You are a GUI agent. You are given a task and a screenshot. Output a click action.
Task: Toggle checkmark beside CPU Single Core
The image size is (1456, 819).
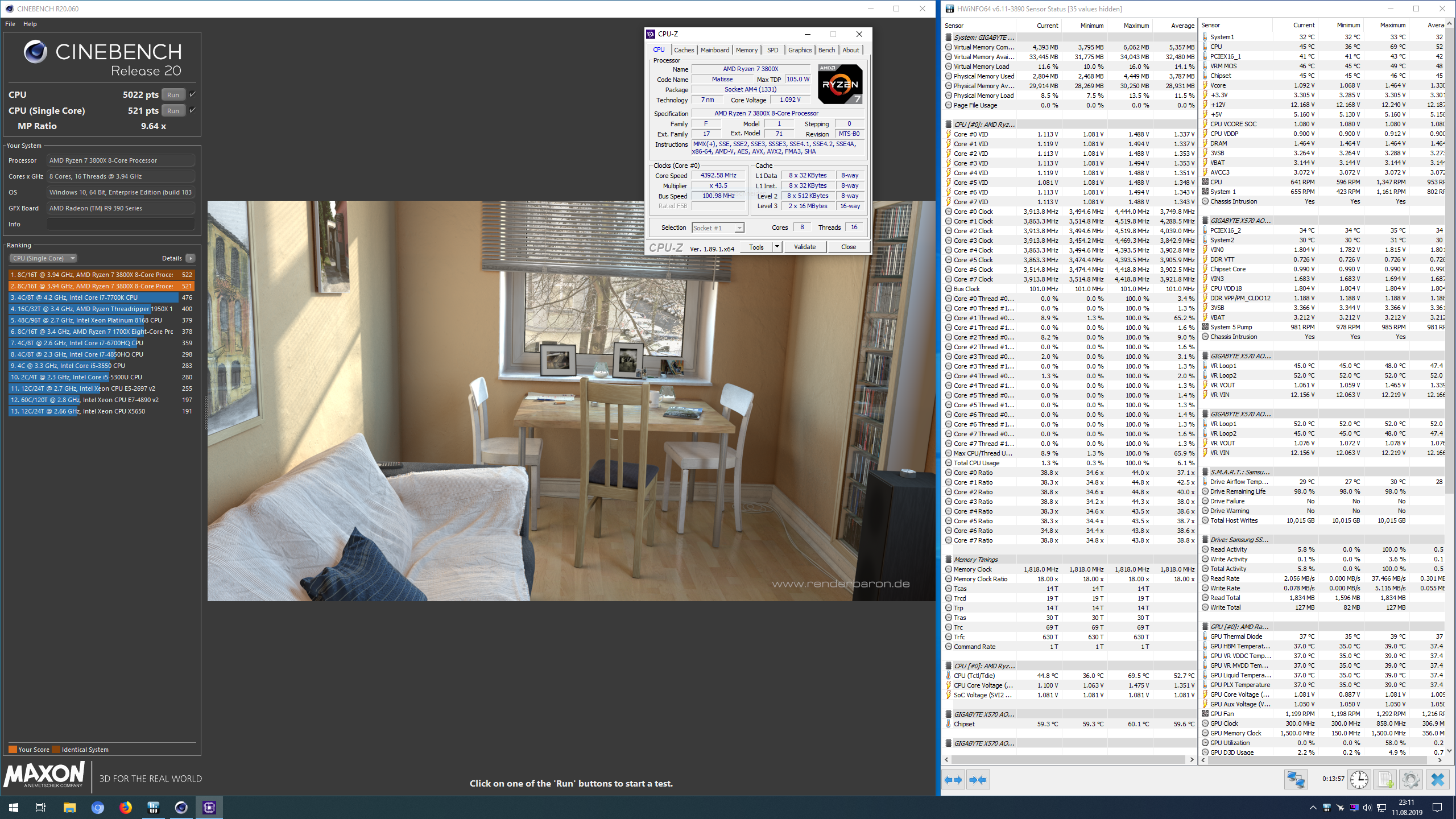tap(192, 110)
